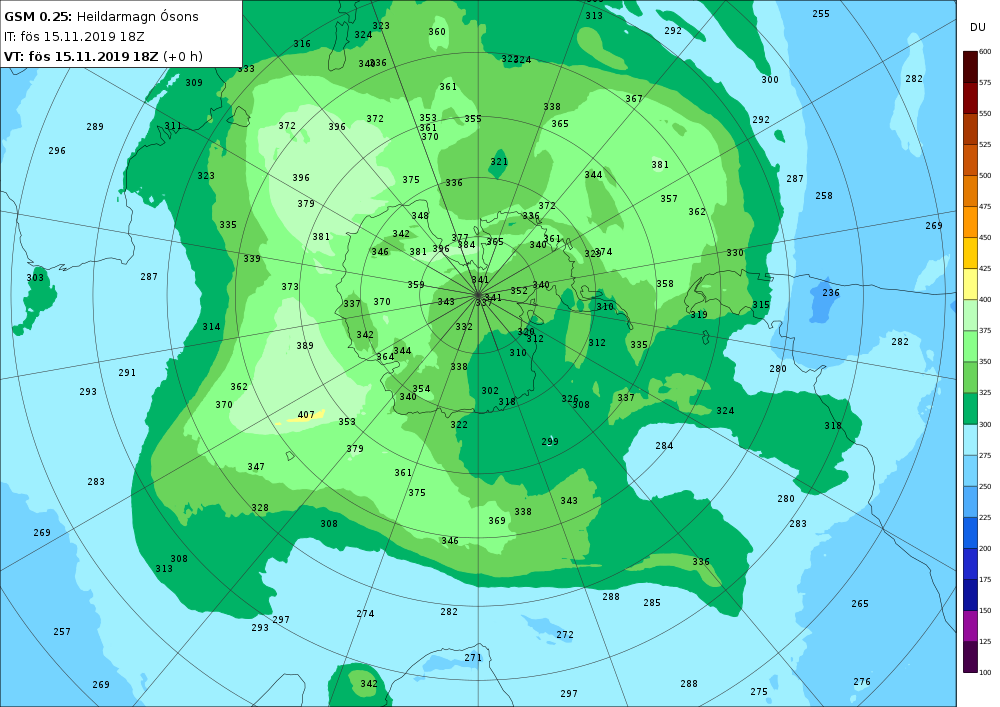Screen dimensions: 1000x707
Task: Click the '289' ozone value
Action: pyautogui.click(x=95, y=126)
